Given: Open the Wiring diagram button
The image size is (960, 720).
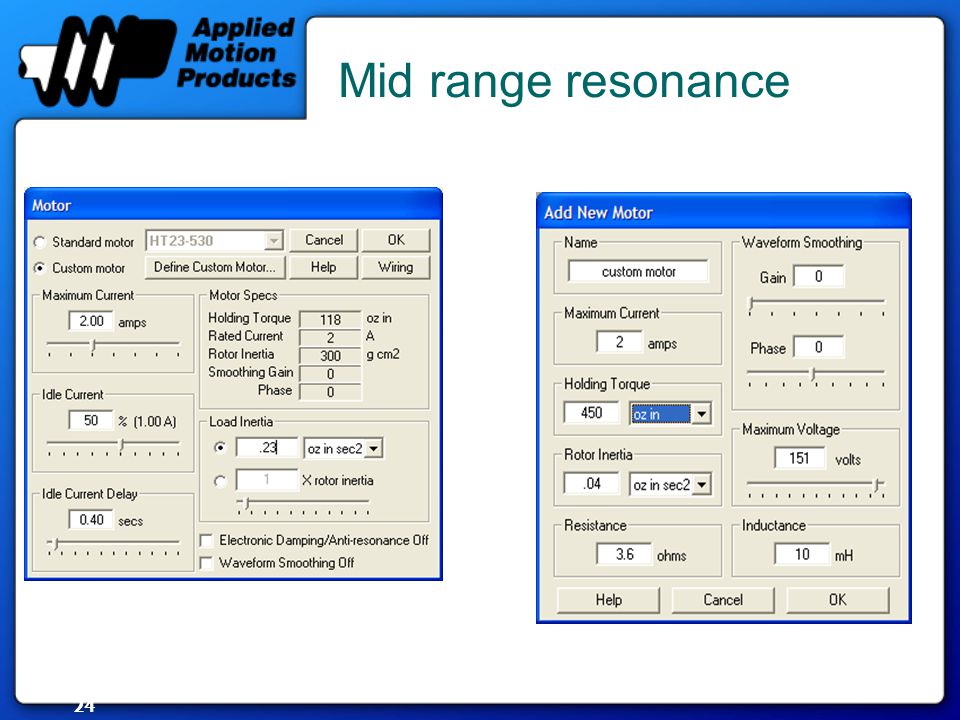Looking at the screenshot, I should tap(396, 267).
